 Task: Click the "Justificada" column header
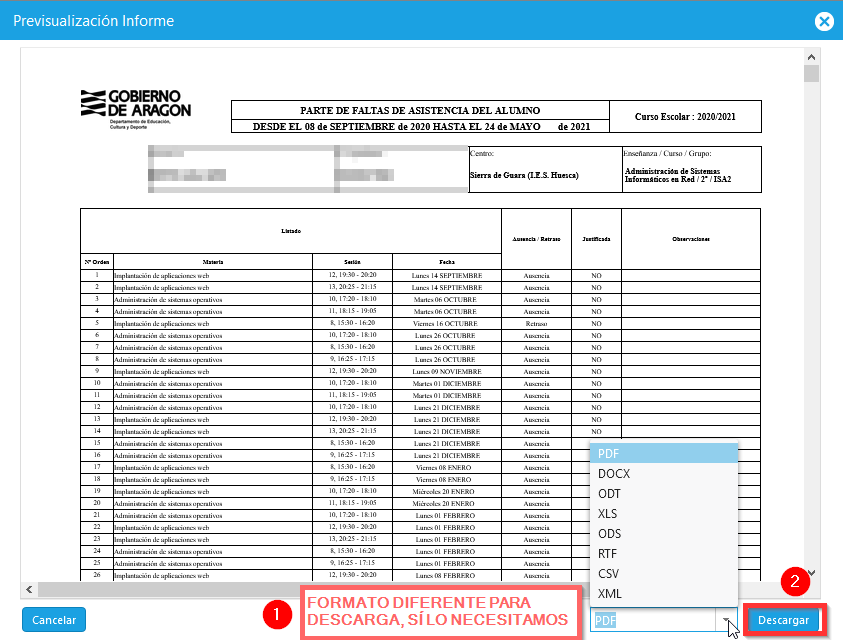pyautogui.click(x=596, y=239)
